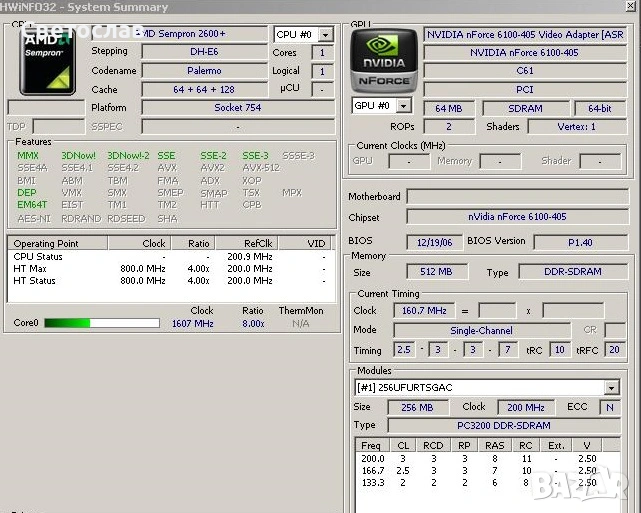Click the BIOS version P1.40 field
Image resolution: width=641 pixels, height=513 pixels.
coord(579,242)
